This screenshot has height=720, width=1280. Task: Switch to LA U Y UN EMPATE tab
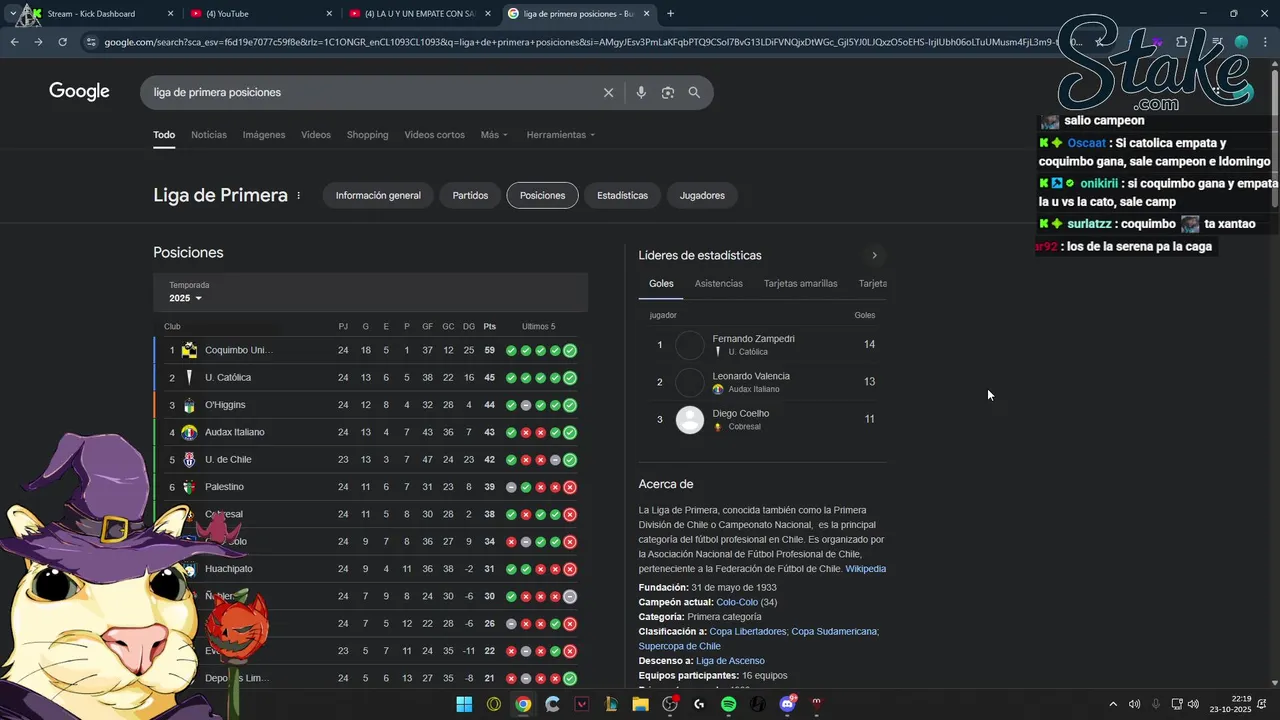(420, 14)
